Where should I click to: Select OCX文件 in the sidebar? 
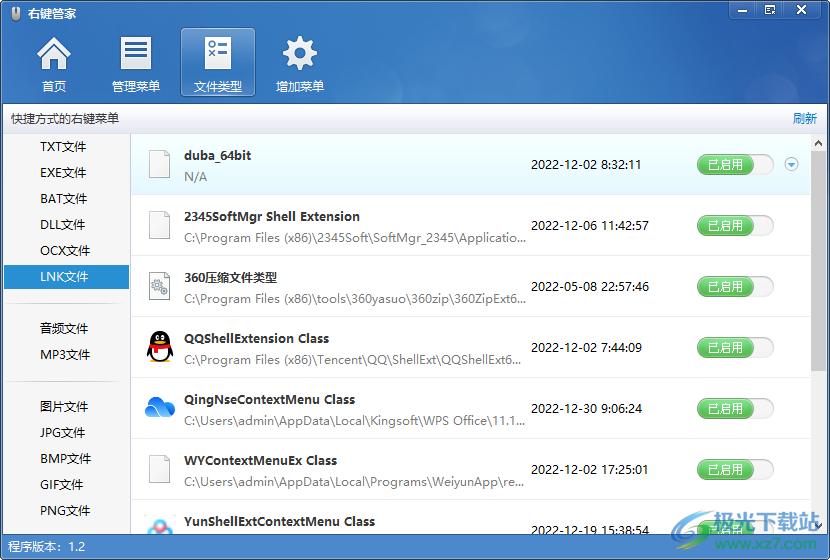67,250
